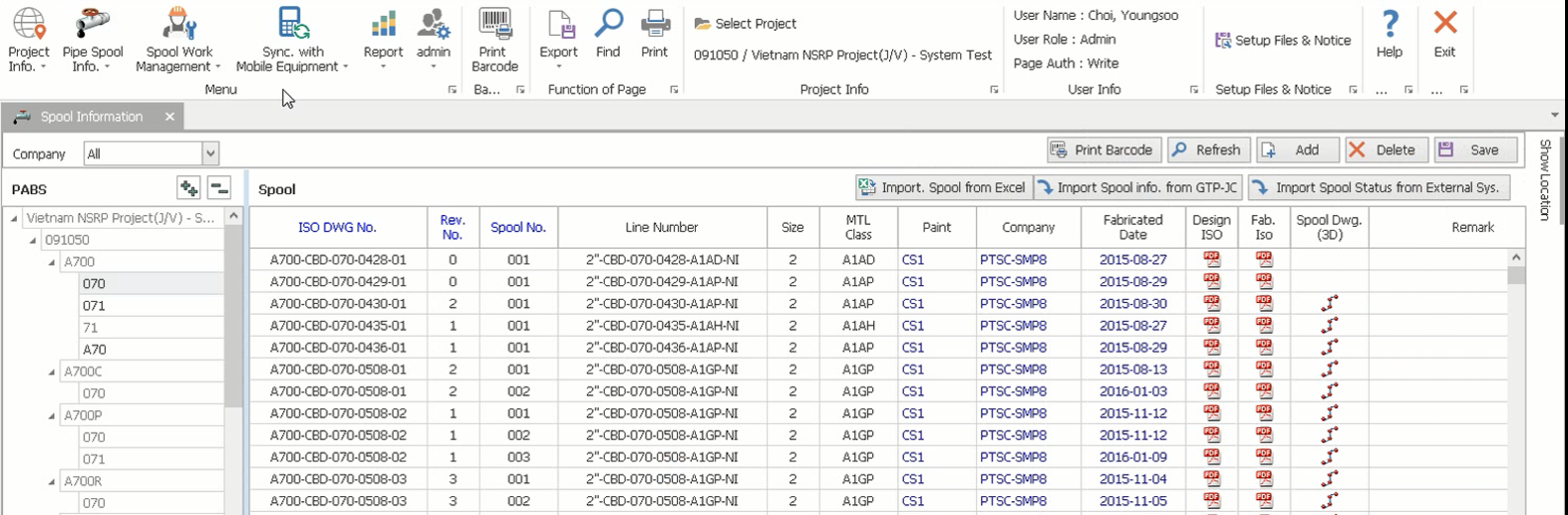The image size is (1568, 515).
Task: Select tree item 071 under A700
Action: click(x=94, y=306)
